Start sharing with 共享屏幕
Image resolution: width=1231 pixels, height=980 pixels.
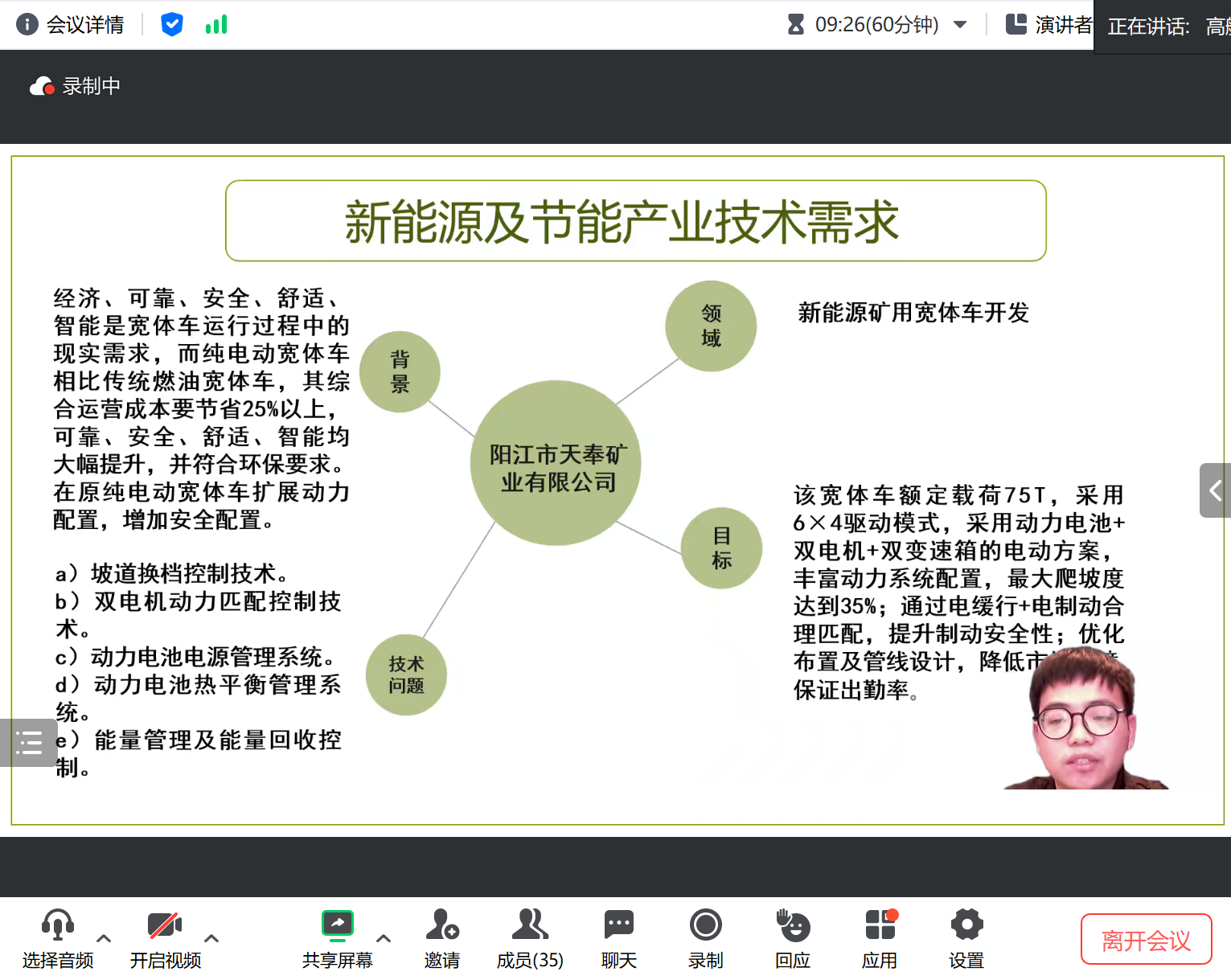338,937
